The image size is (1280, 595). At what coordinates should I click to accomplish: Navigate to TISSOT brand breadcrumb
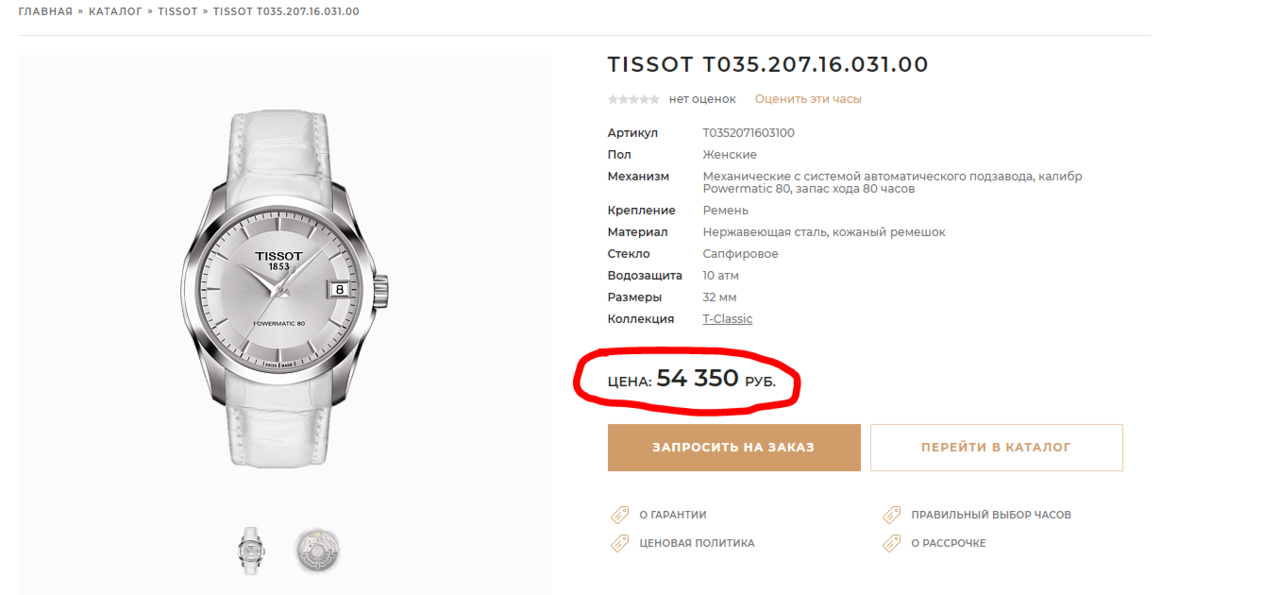click(177, 11)
